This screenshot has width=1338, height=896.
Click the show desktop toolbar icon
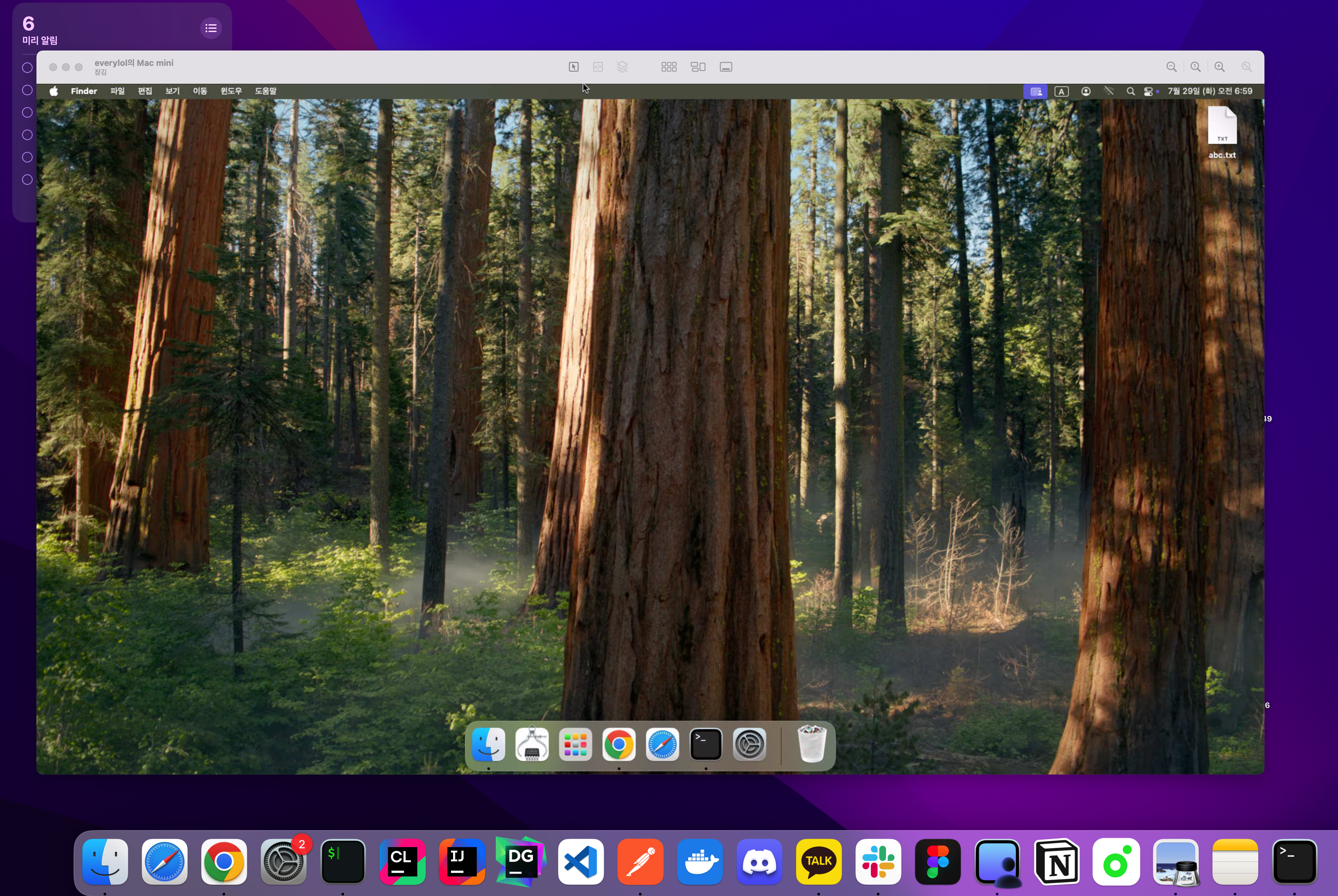(x=726, y=67)
